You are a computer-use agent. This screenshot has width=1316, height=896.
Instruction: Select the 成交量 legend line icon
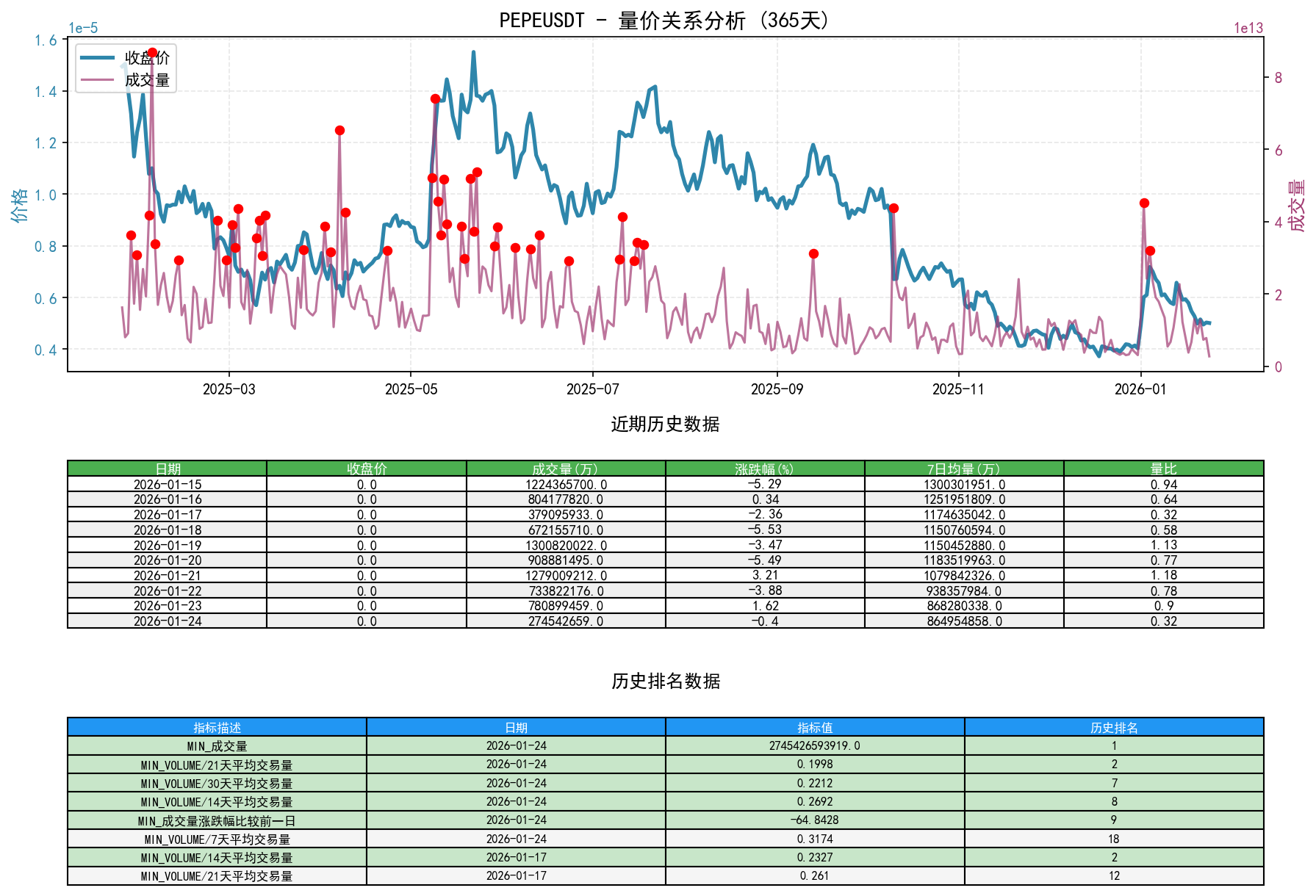point(99,81)
